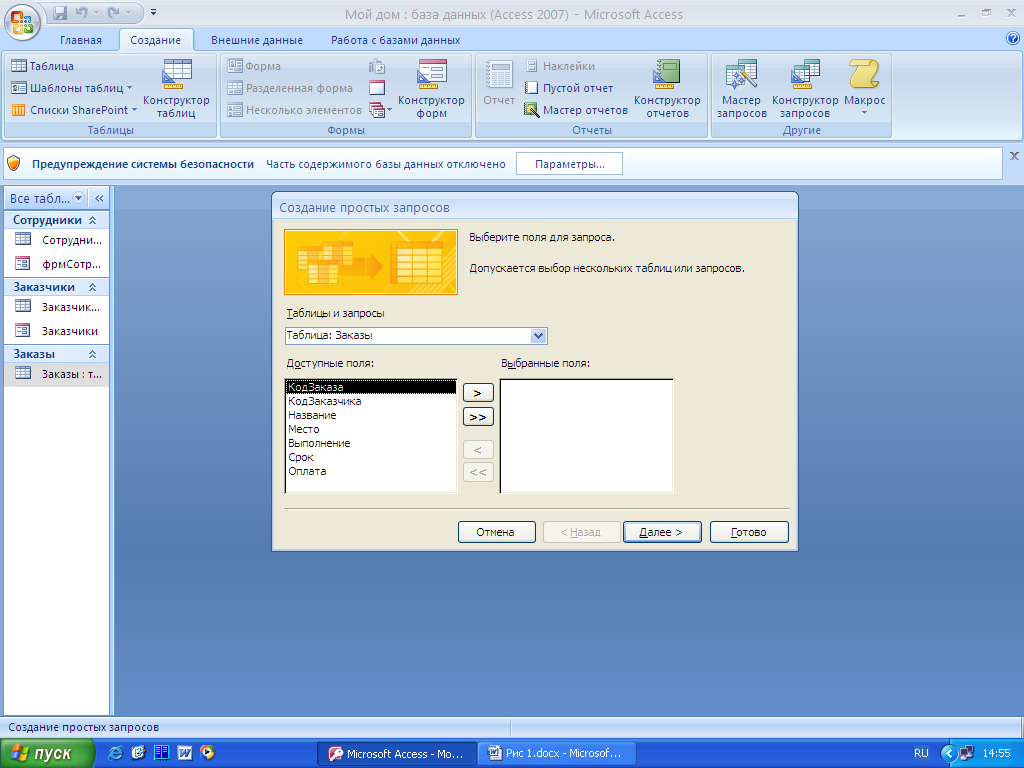The width and height of the screenshot is (1024, 768).
Task: Open Работа с базами данных tab
Action: coord(395,40)
